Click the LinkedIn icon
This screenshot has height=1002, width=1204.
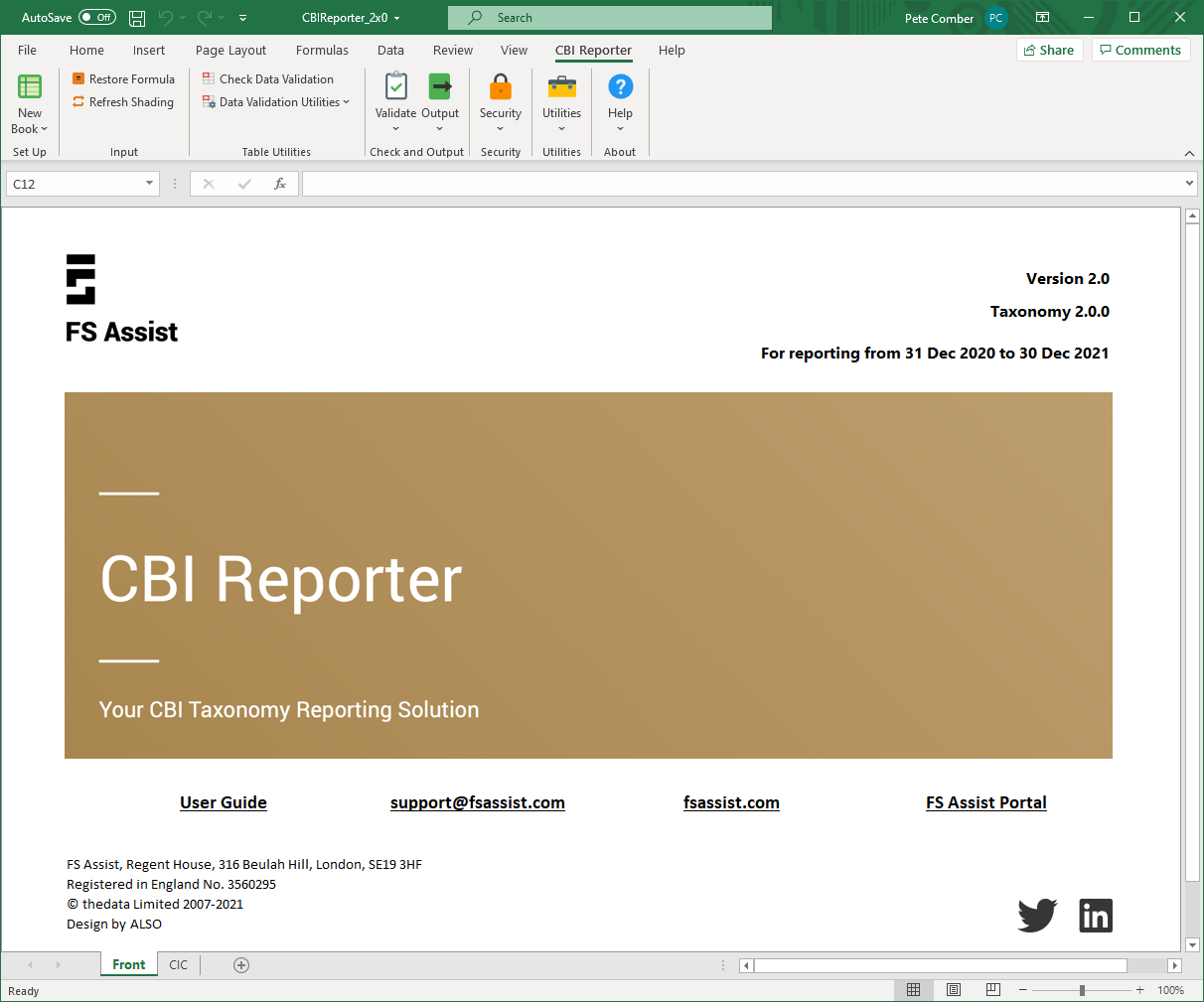1096,916
